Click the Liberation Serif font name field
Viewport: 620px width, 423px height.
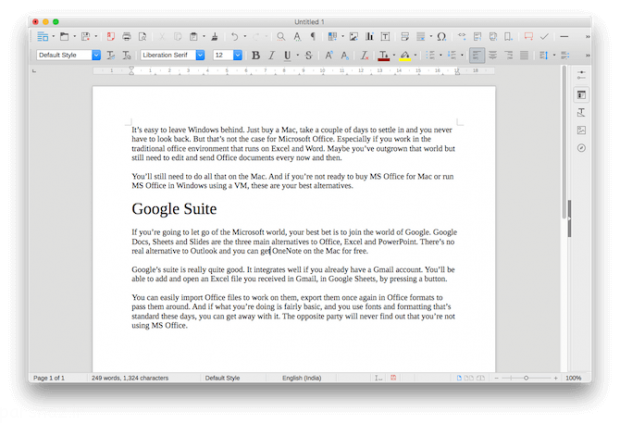(x=168, y=55)
